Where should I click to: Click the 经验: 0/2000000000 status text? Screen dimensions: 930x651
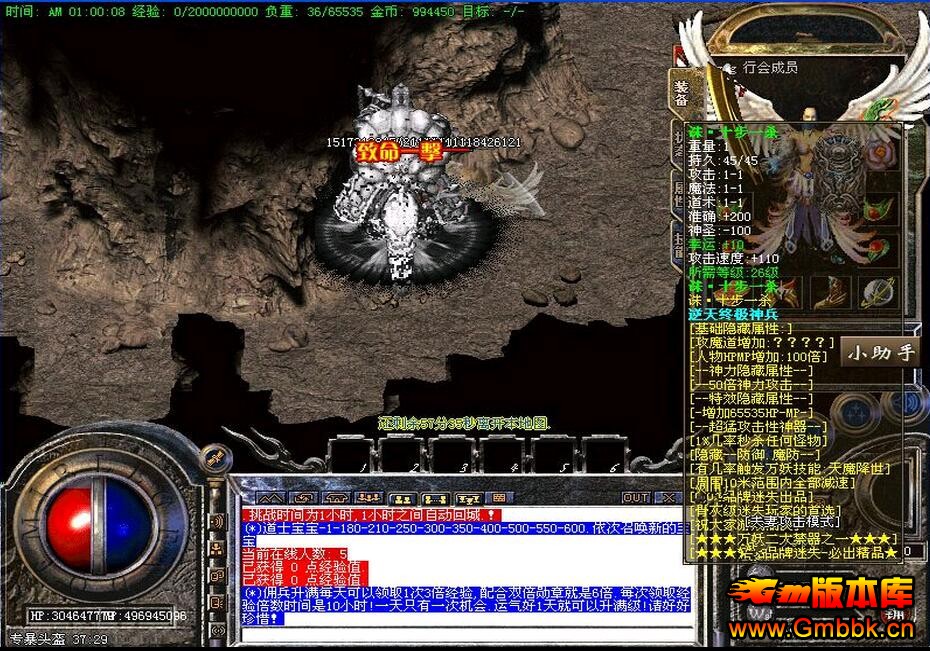[195, 11]
